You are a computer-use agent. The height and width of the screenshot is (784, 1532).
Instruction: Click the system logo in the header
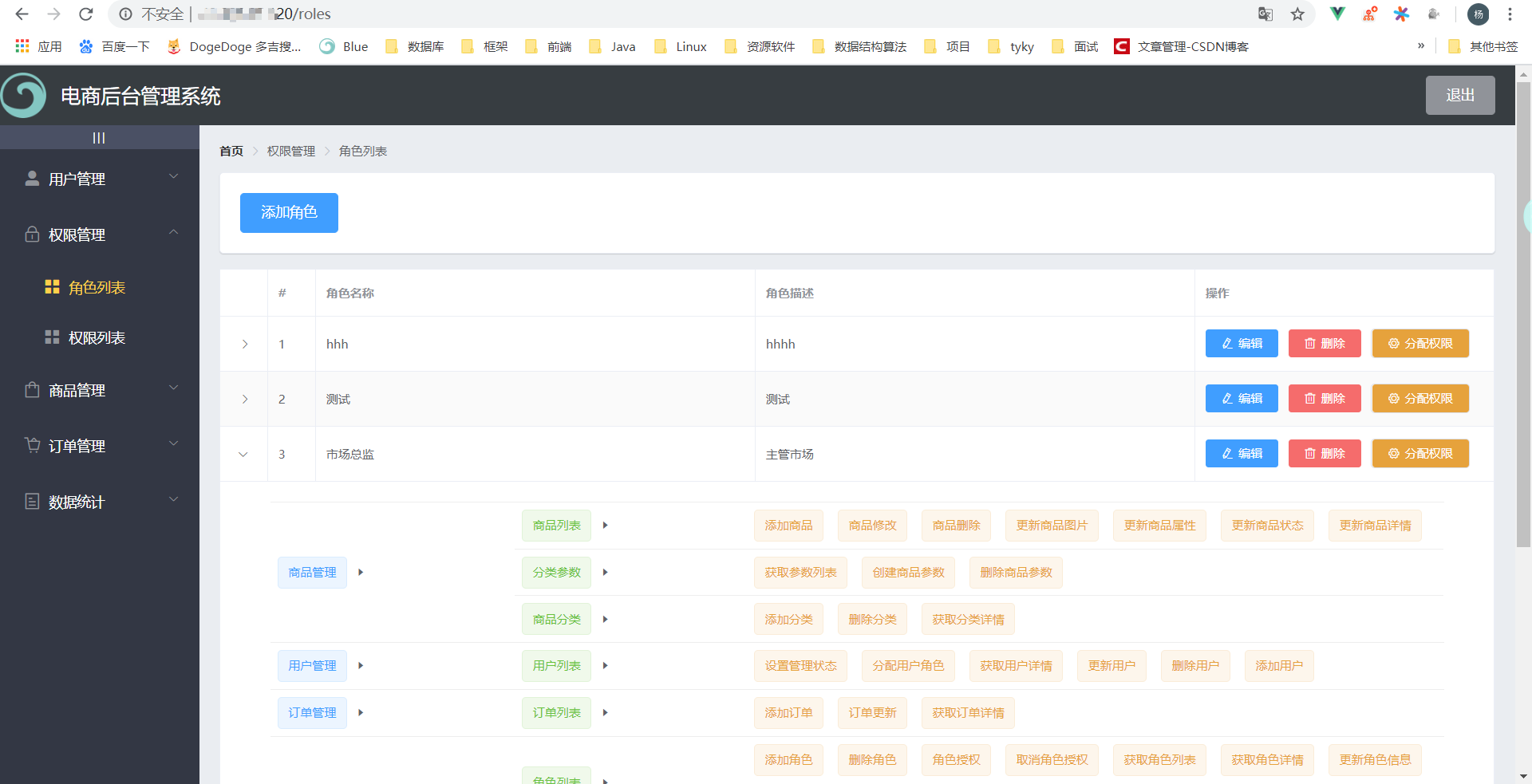(24, 95)
